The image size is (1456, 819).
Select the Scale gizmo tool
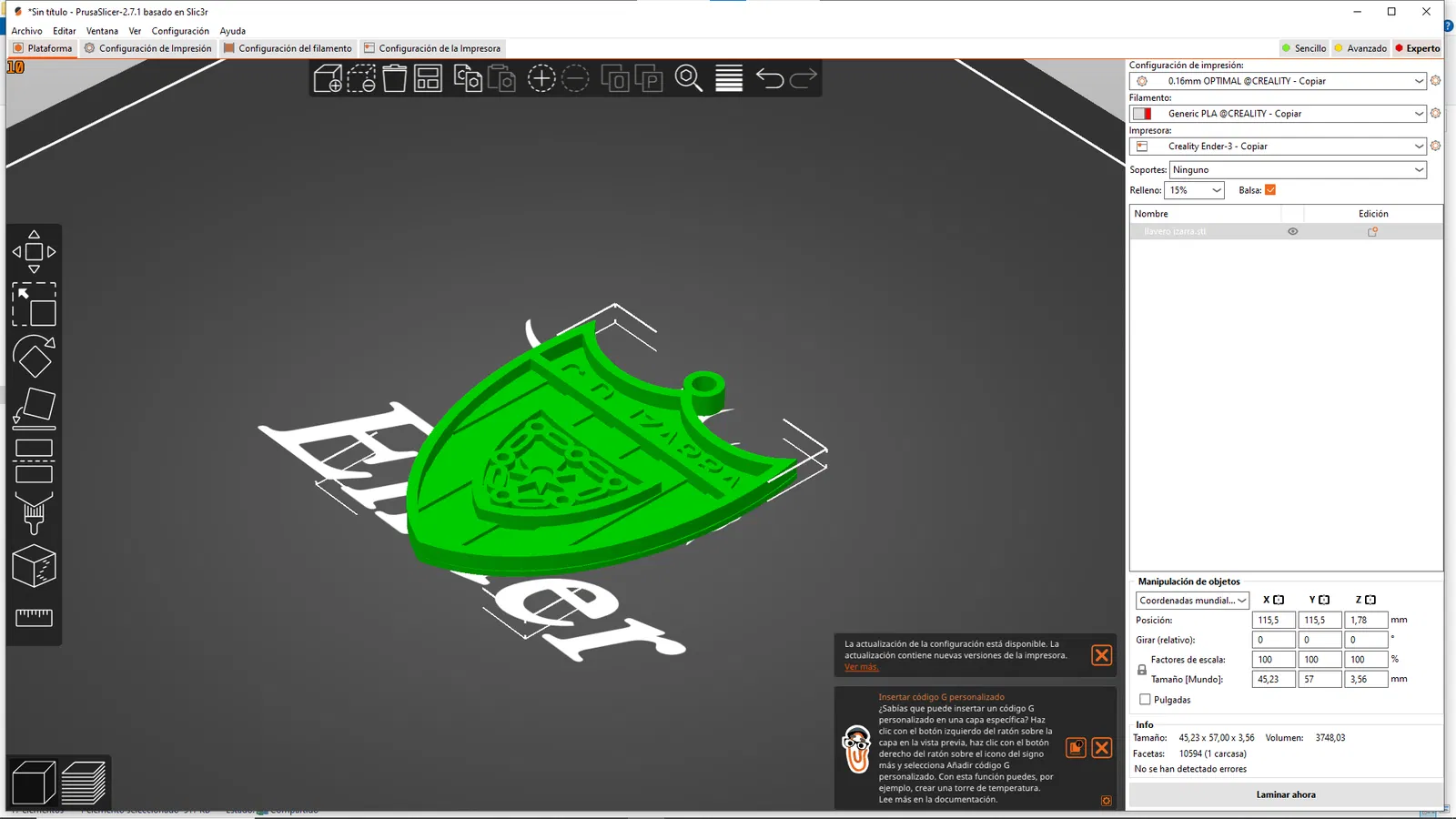[34, 304]
